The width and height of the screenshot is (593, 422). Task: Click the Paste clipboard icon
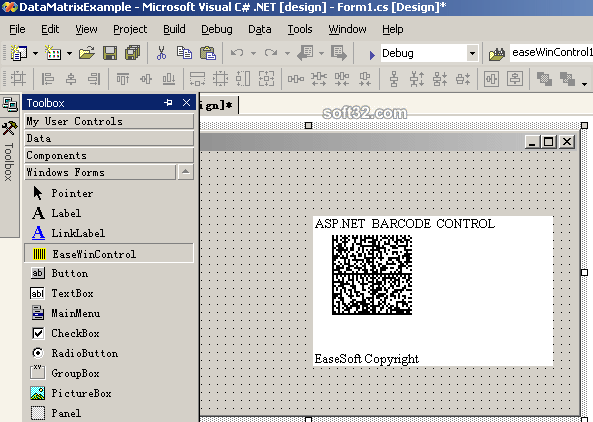click(208, 53)
